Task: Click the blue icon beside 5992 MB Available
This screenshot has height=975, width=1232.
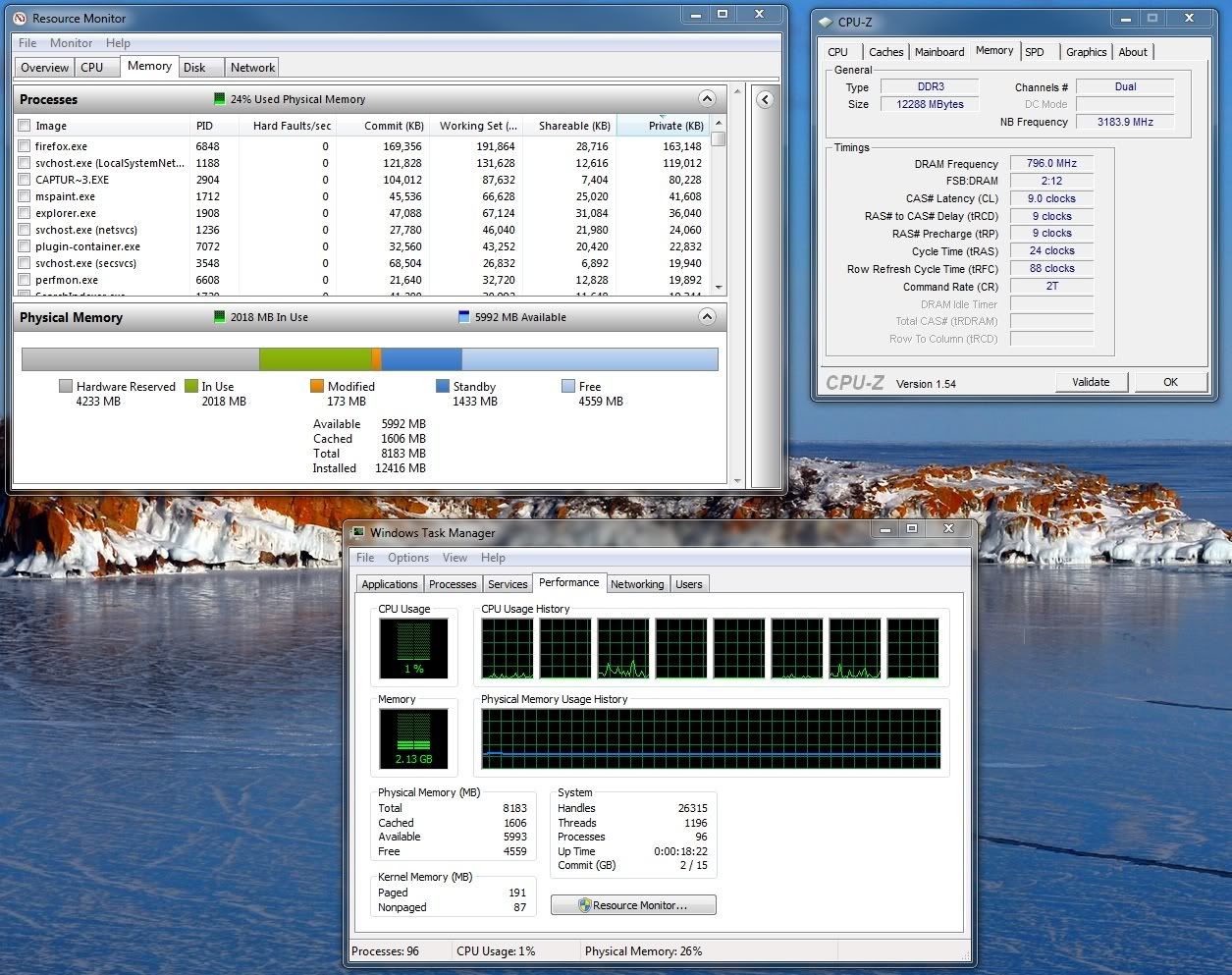Action: (x=464, y=317)
